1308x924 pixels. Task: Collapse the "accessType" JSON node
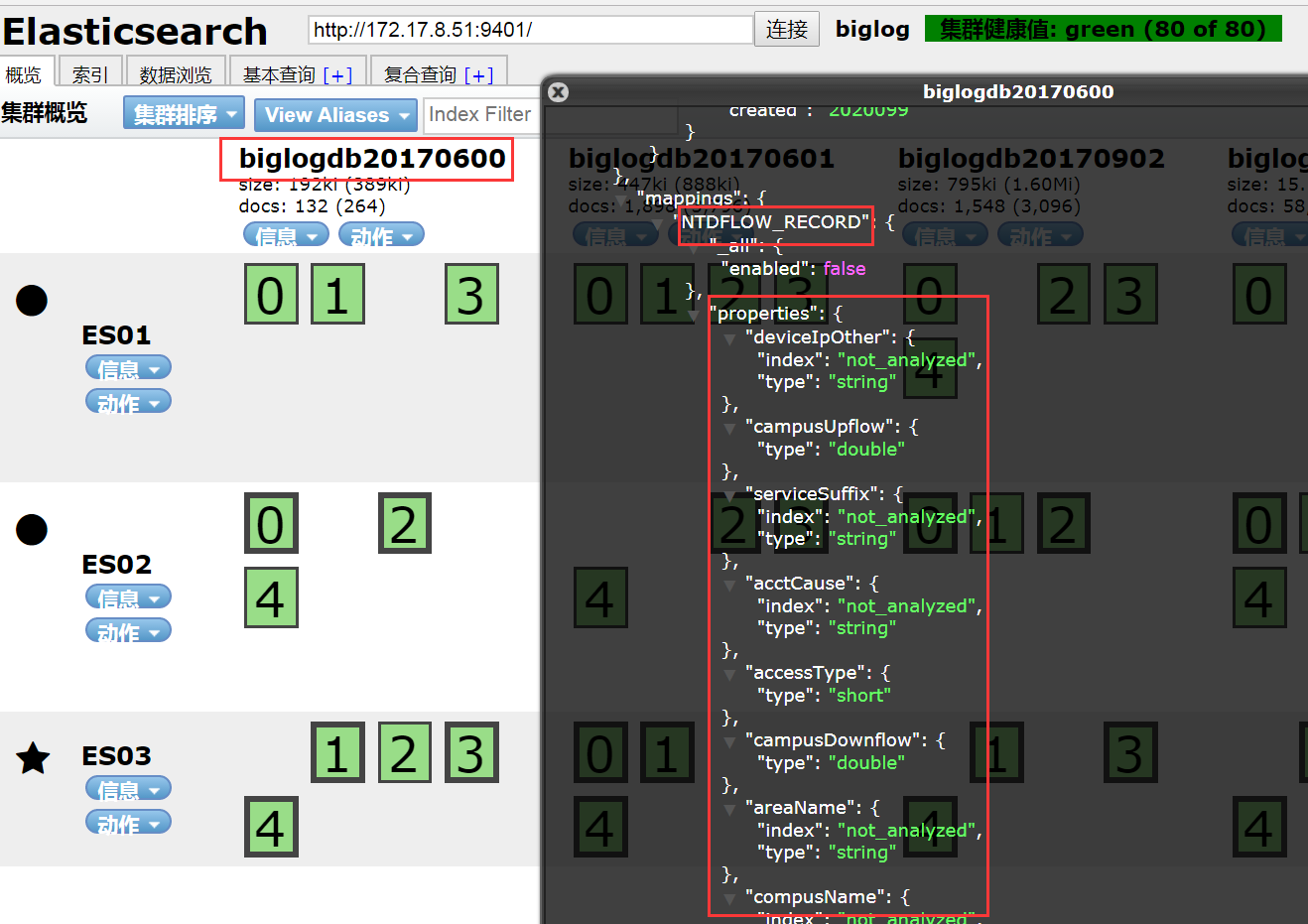(730, 674)
